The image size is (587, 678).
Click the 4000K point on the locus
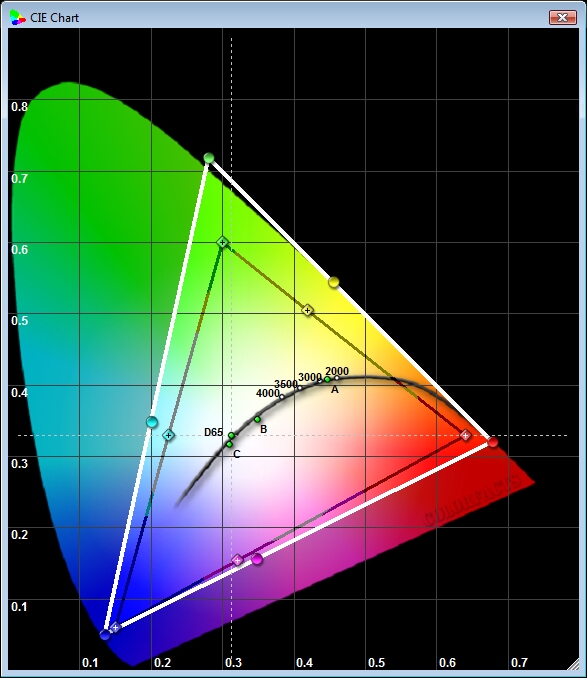pos(282,397)
